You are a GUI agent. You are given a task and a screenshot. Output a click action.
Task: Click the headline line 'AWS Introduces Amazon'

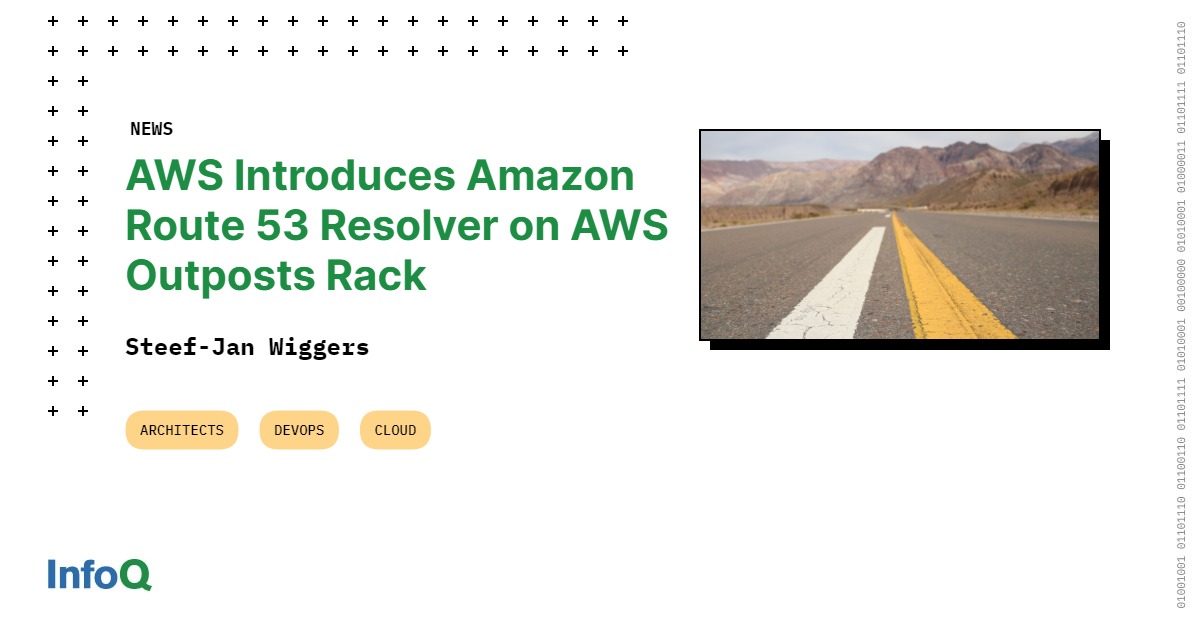(380, 176)
